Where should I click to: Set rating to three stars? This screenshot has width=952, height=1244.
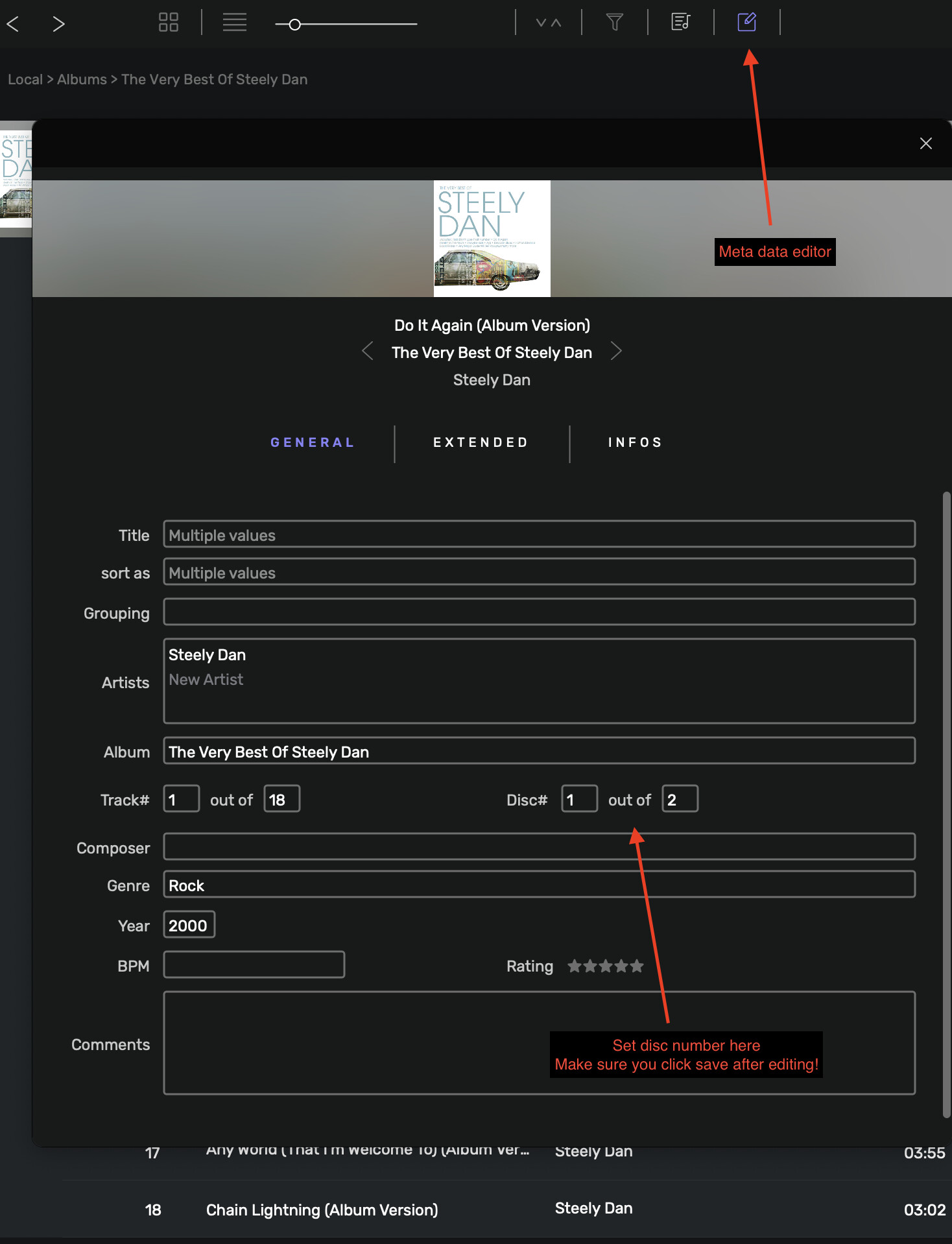606,966
